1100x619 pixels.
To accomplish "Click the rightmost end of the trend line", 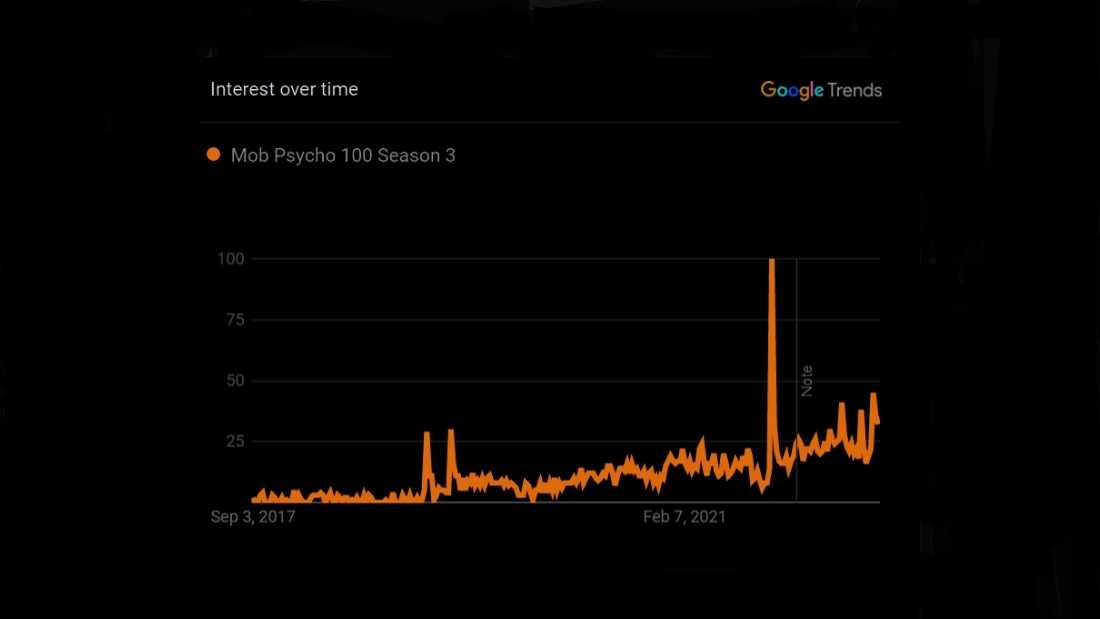I will 878,423.
